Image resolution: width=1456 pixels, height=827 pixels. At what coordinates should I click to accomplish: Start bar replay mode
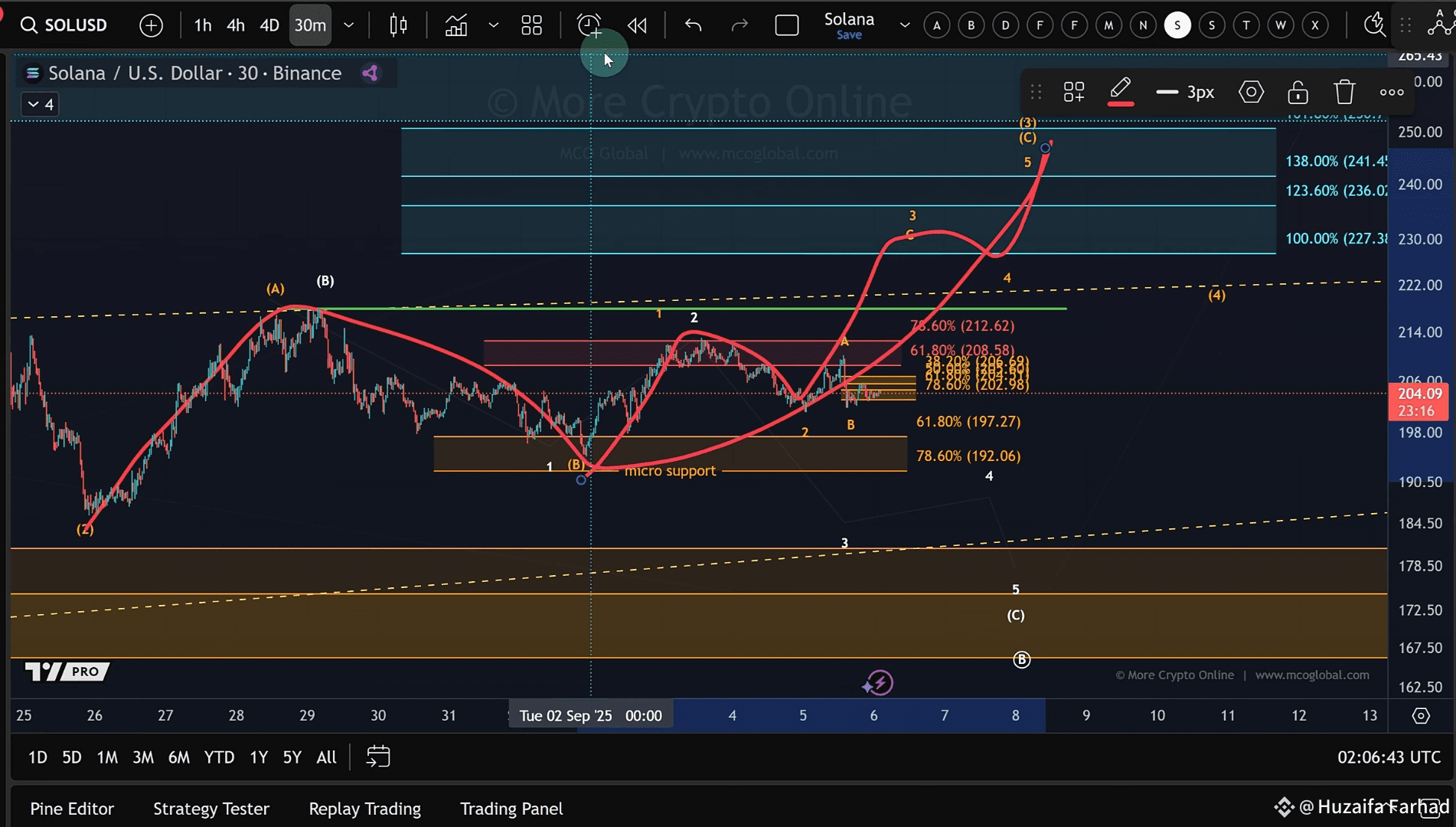pyautogui.click(x=637, y=25)
